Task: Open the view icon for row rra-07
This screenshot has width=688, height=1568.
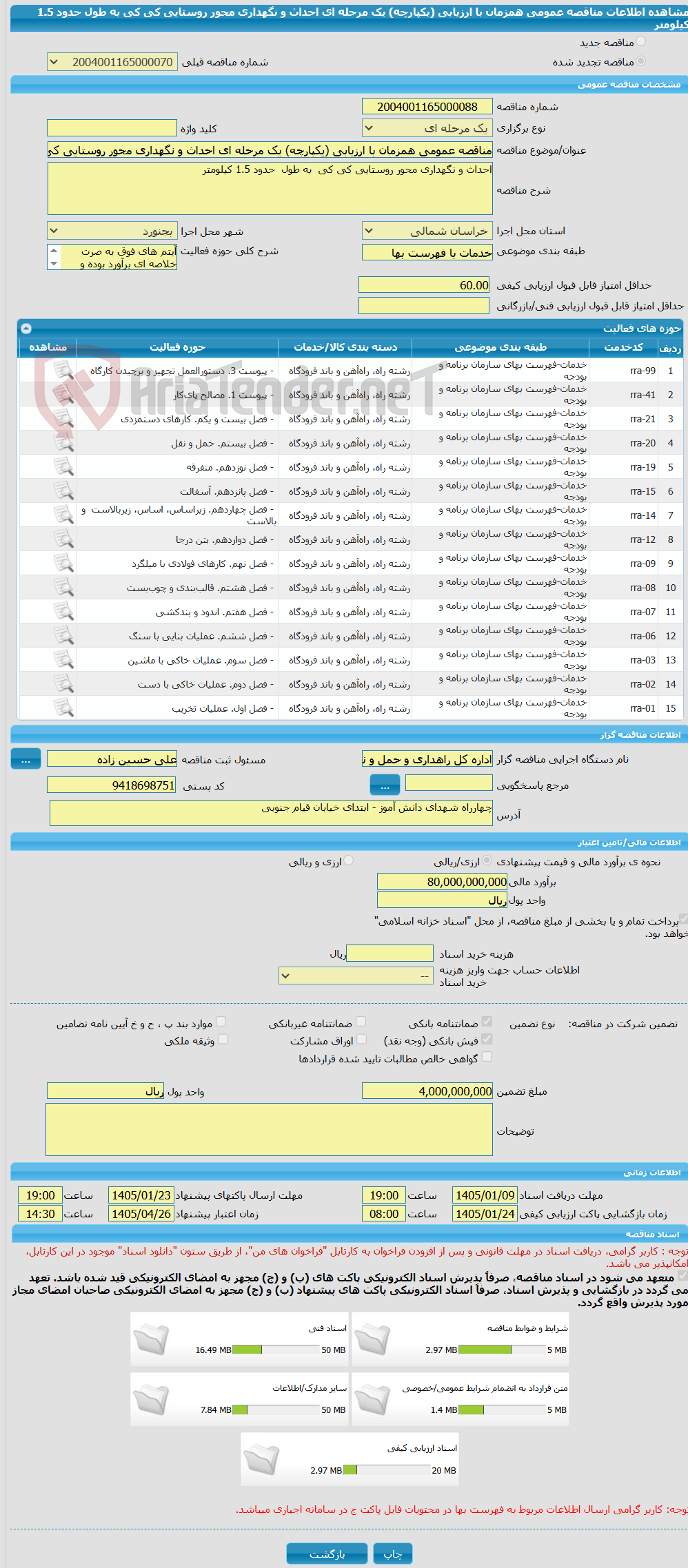Action: point(63,612)
